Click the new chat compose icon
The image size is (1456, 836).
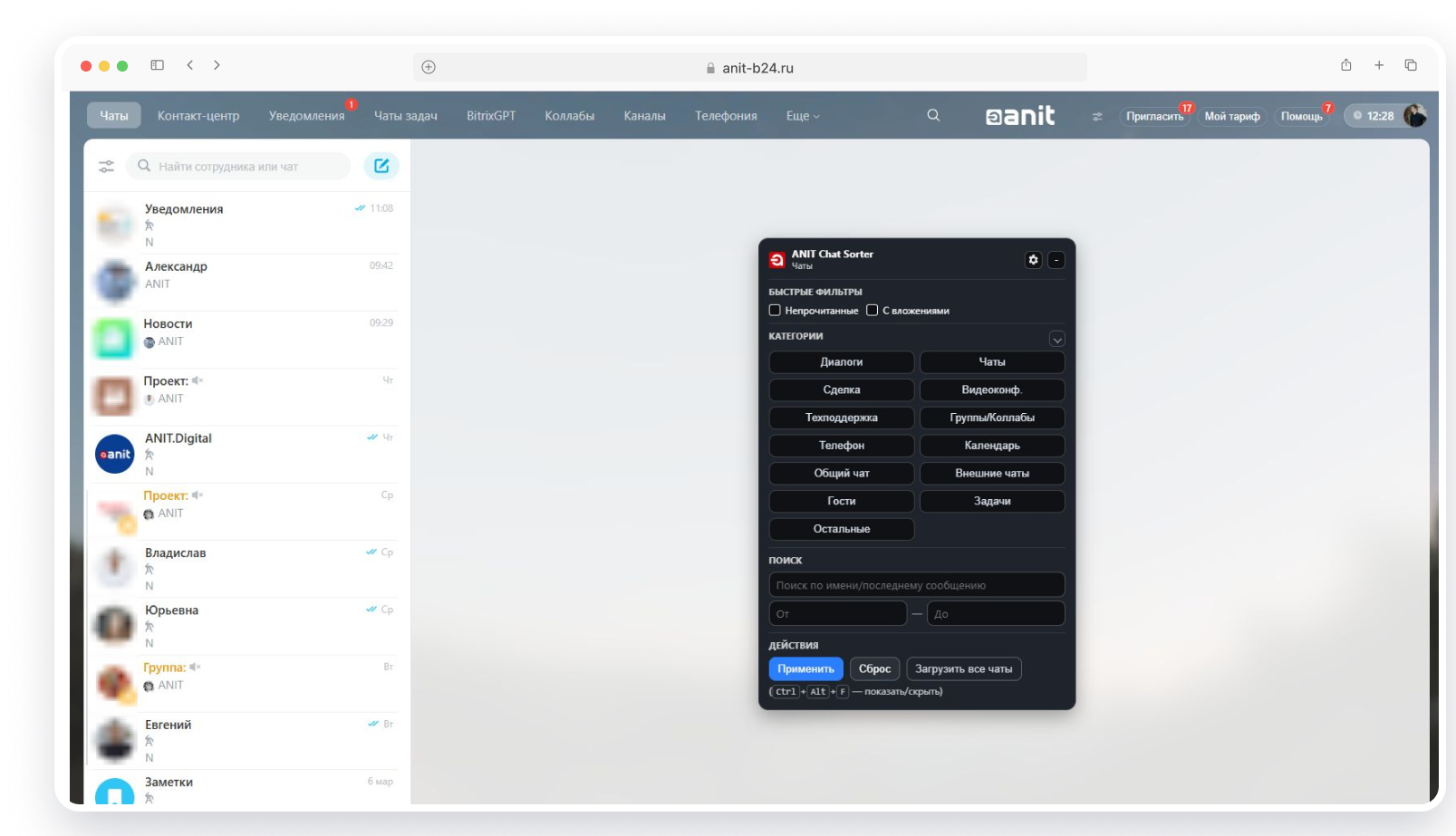381,166
